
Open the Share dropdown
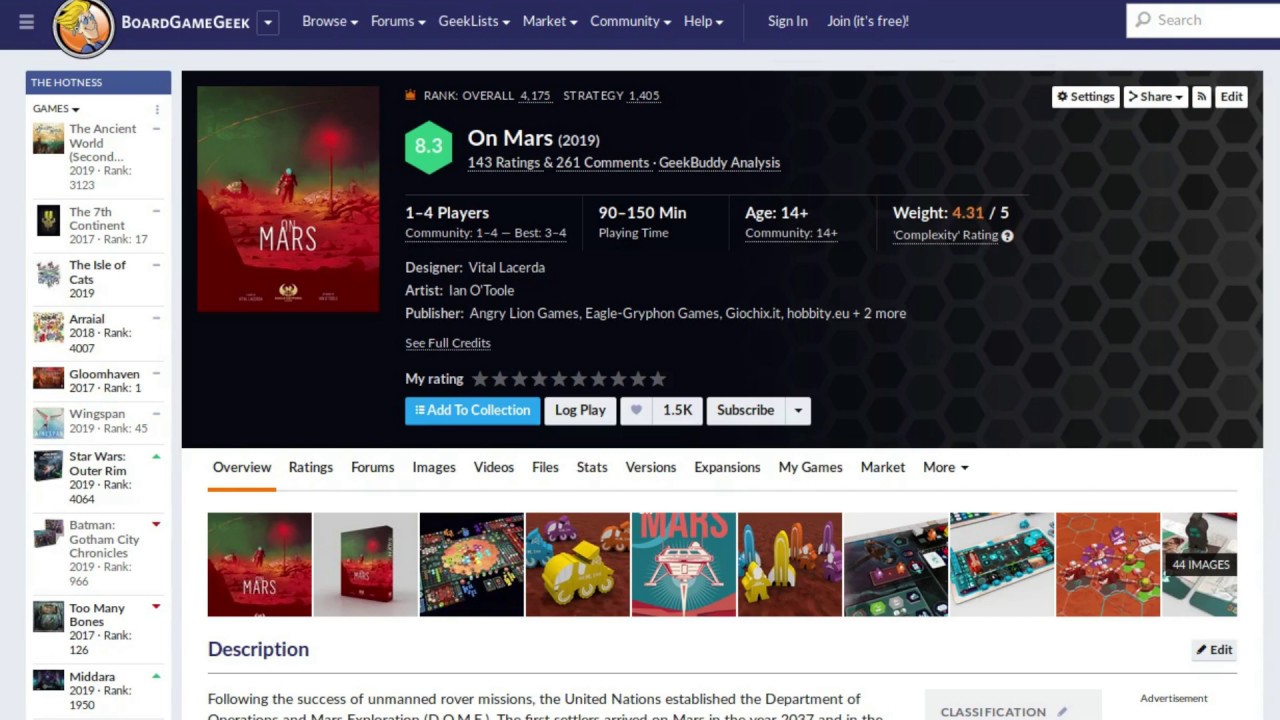click(1155, 96)
